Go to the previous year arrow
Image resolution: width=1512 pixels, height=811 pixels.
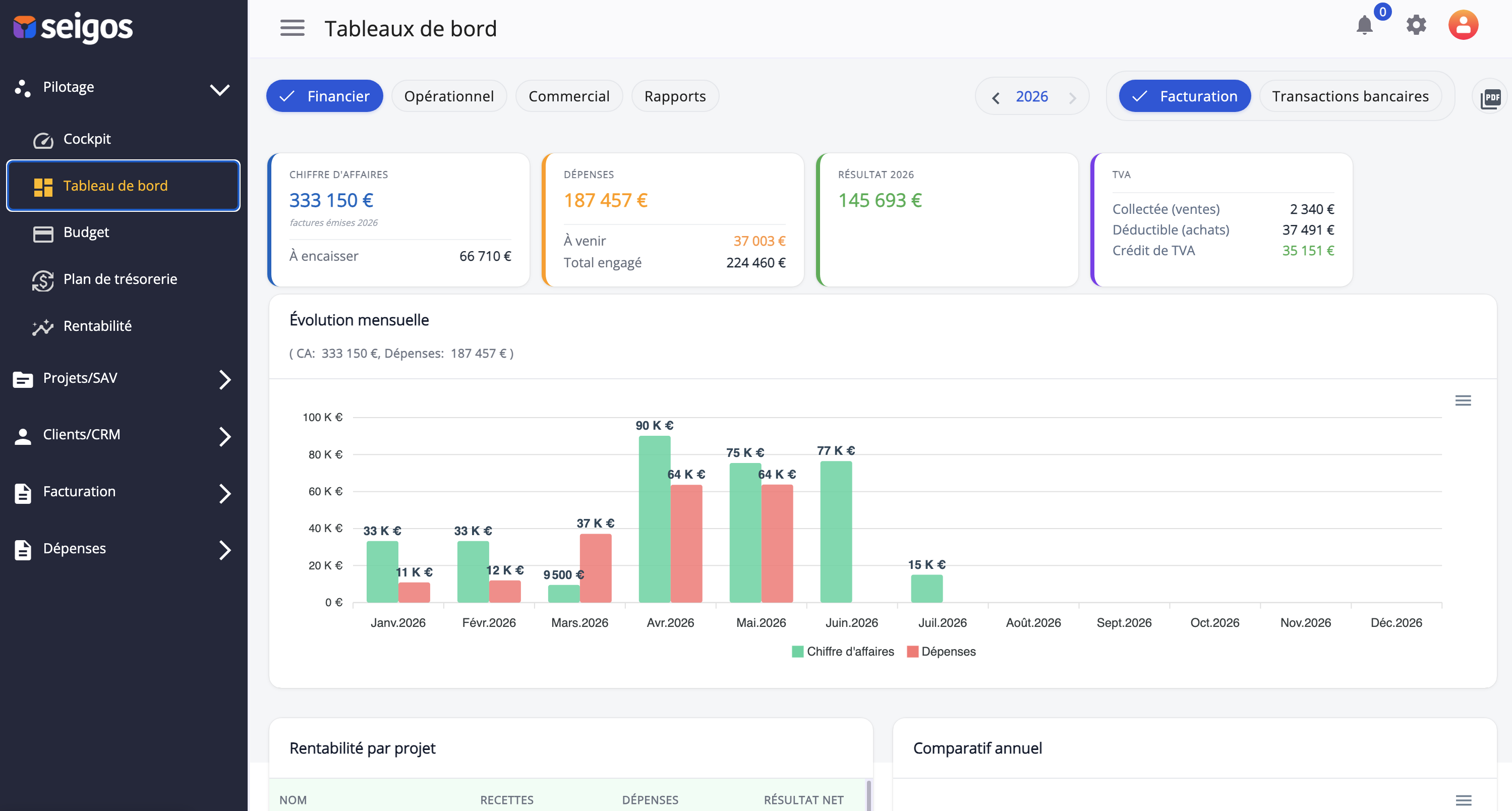(x=996, y=97)
